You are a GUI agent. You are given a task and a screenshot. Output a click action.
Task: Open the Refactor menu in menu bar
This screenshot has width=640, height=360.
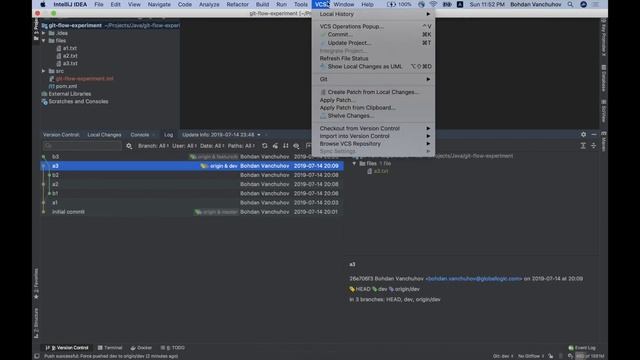[237, 4]
